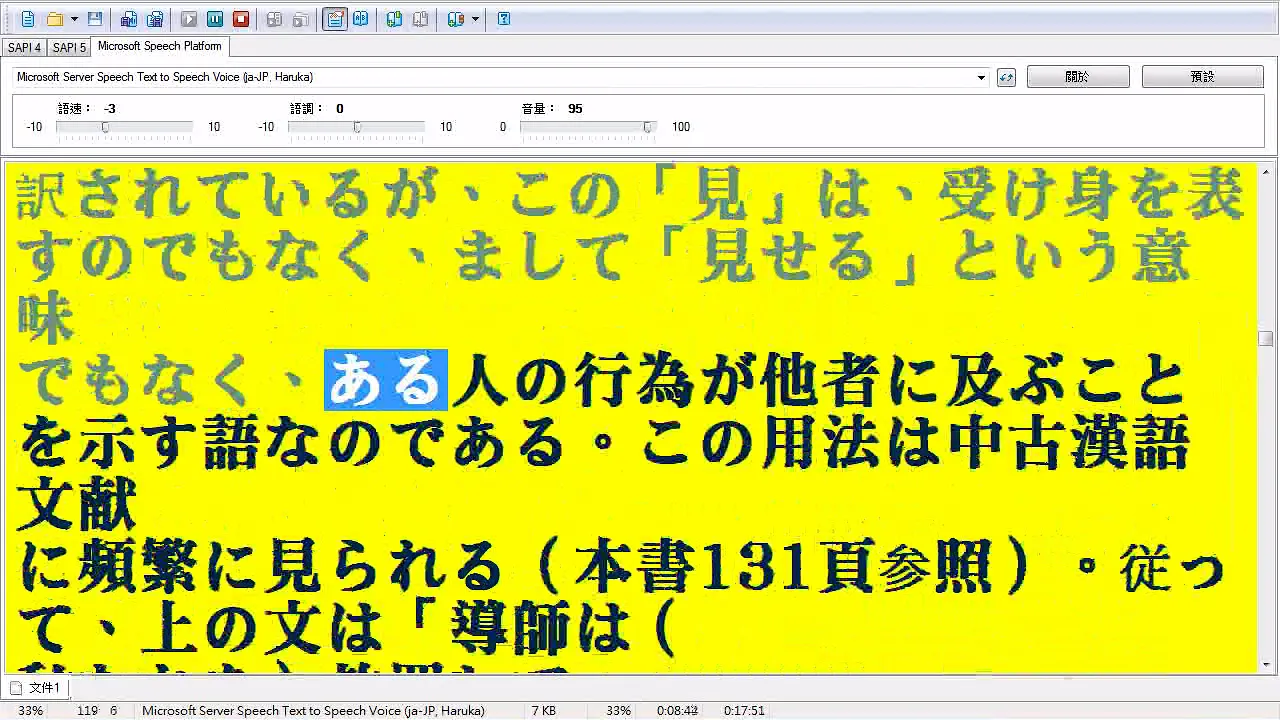1280x720 pixels.
Task: Stop the speech with the red button
Action: click(x=241, y=19)
